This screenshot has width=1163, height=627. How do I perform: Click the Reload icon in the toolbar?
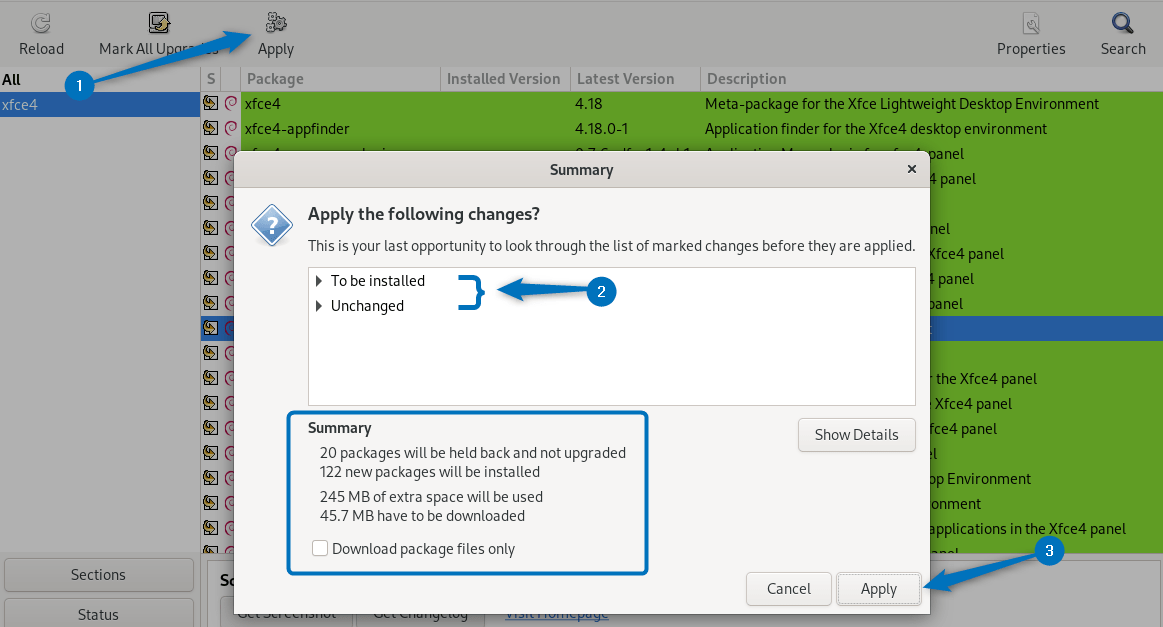pos(41,22)
